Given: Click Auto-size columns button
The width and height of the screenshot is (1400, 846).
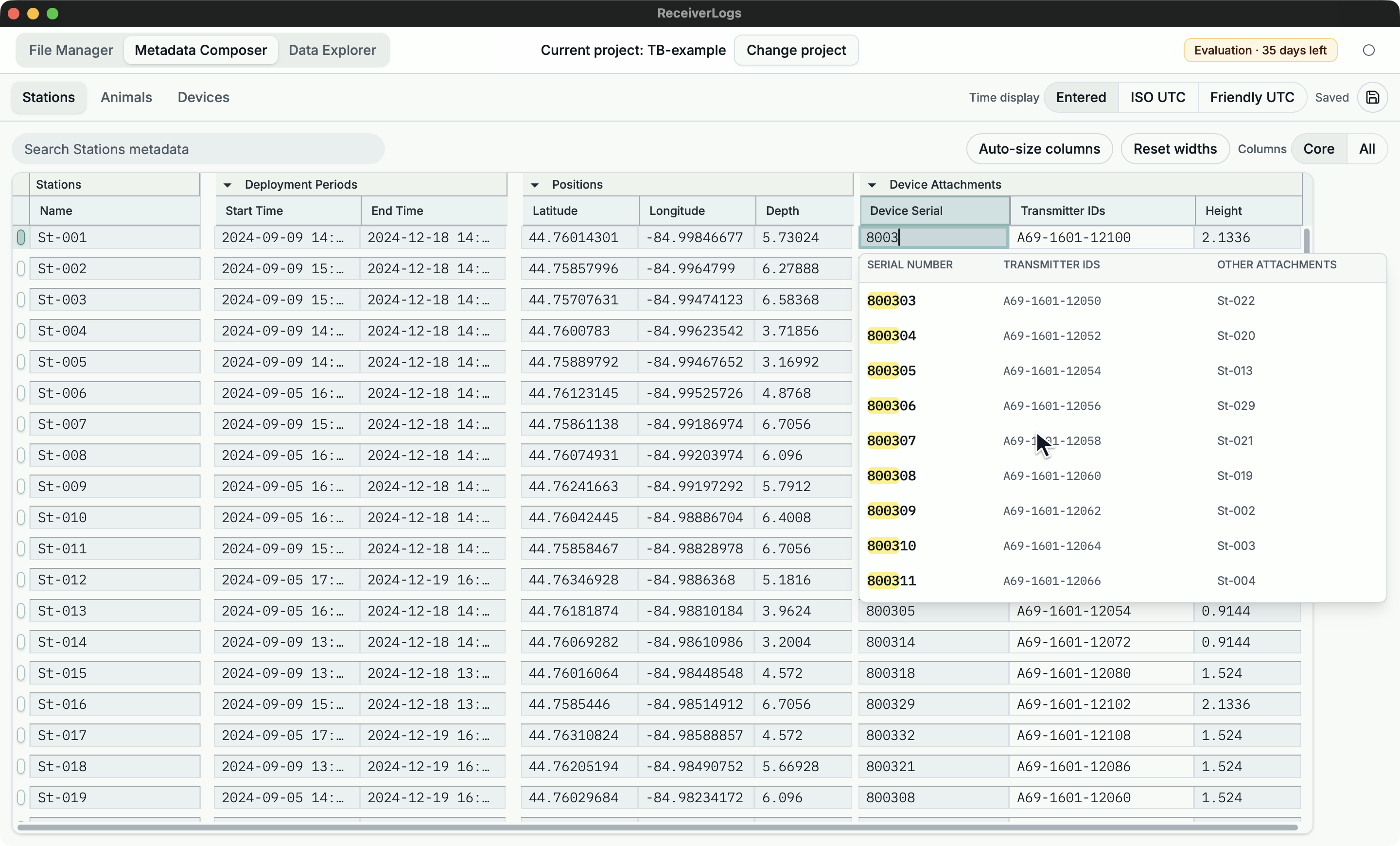Looking at the screenshot, I should 1039,149.
